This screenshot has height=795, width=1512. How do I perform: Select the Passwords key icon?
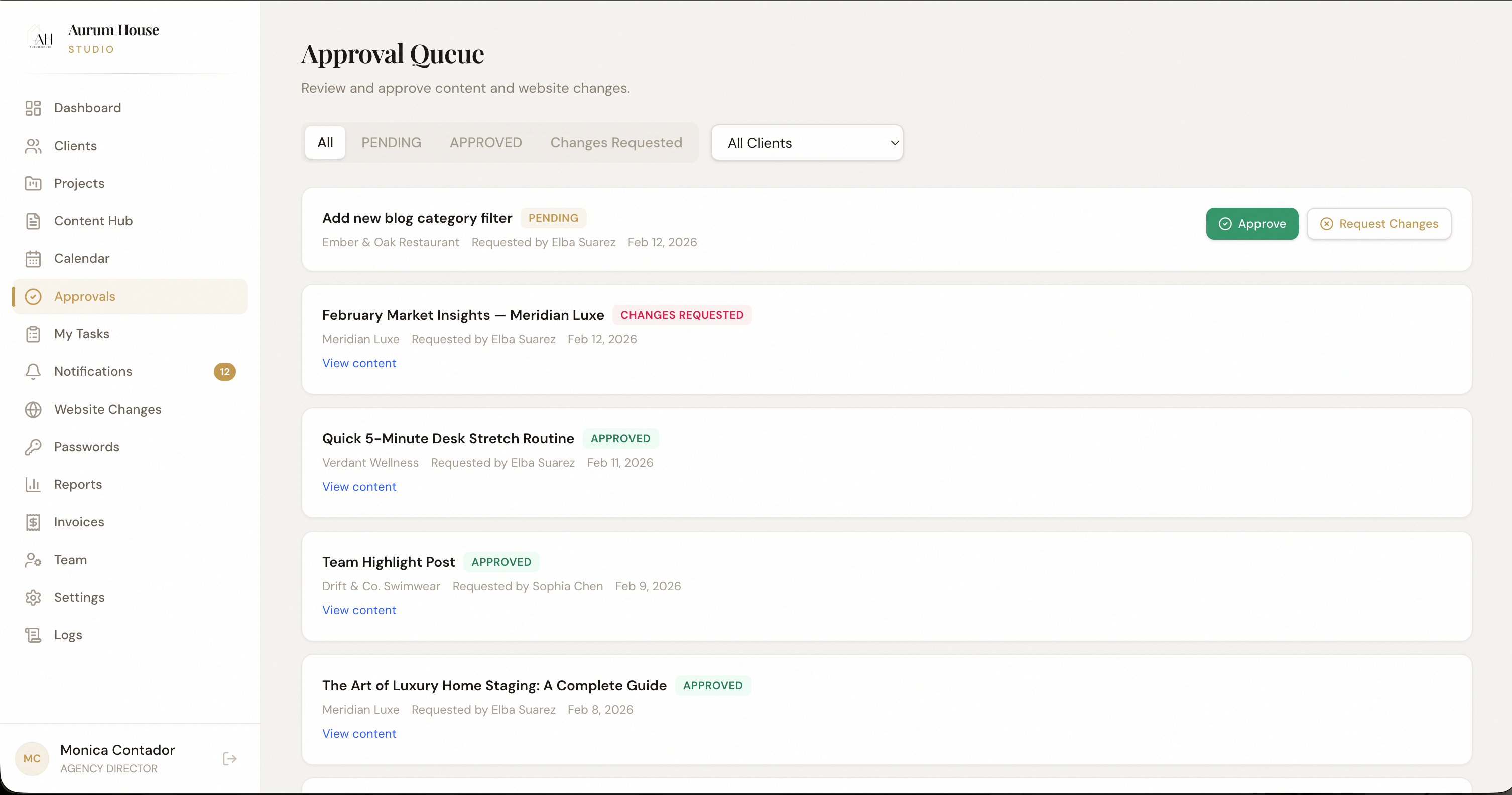[x=34, y=447]
